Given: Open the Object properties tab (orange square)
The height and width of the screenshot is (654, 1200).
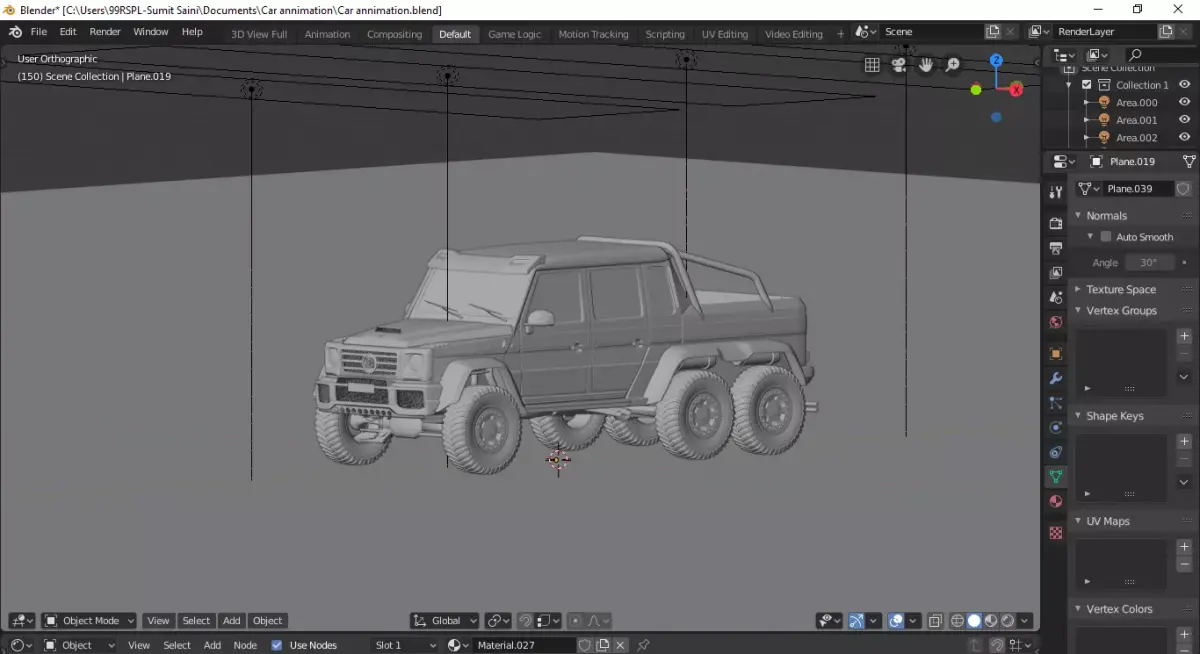Looking at the screenshot, I should [1056, 354].
